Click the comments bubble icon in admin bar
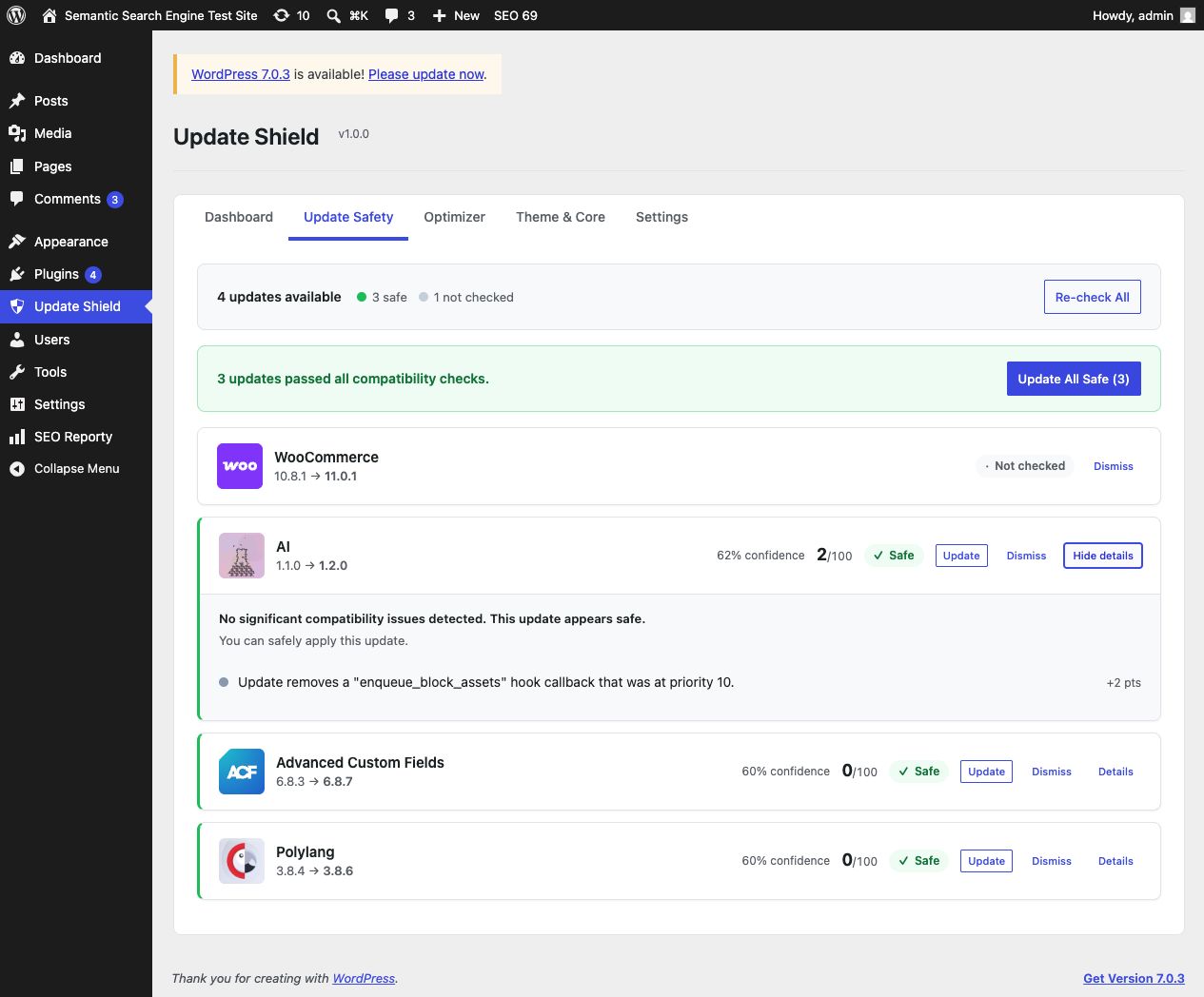Screen dimensions: 1204x997 click(x=391, y=15)
